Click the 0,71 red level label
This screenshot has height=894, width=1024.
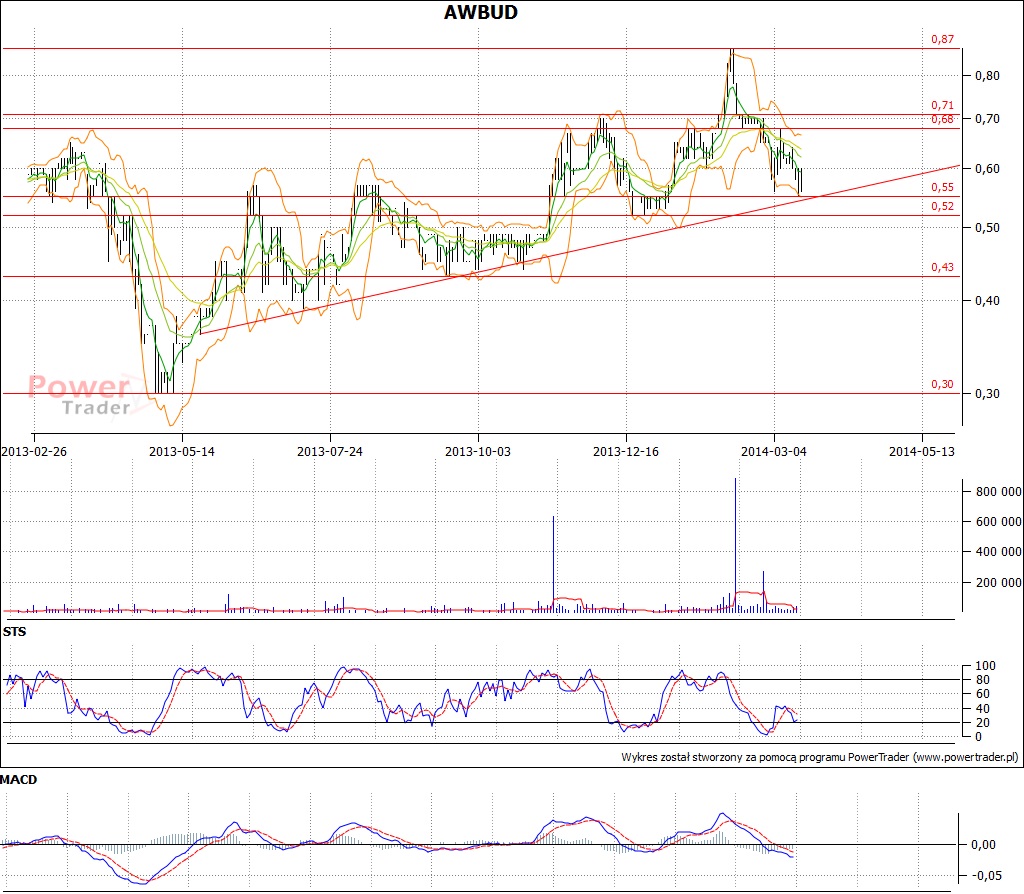(x=942, y=105)
